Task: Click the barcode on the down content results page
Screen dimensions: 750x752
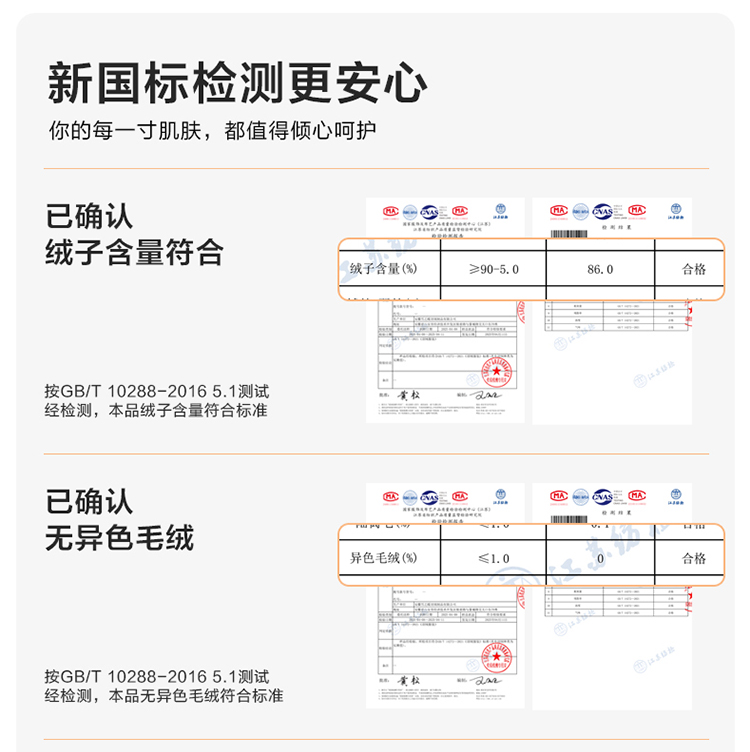Action: tap(569, 234)
